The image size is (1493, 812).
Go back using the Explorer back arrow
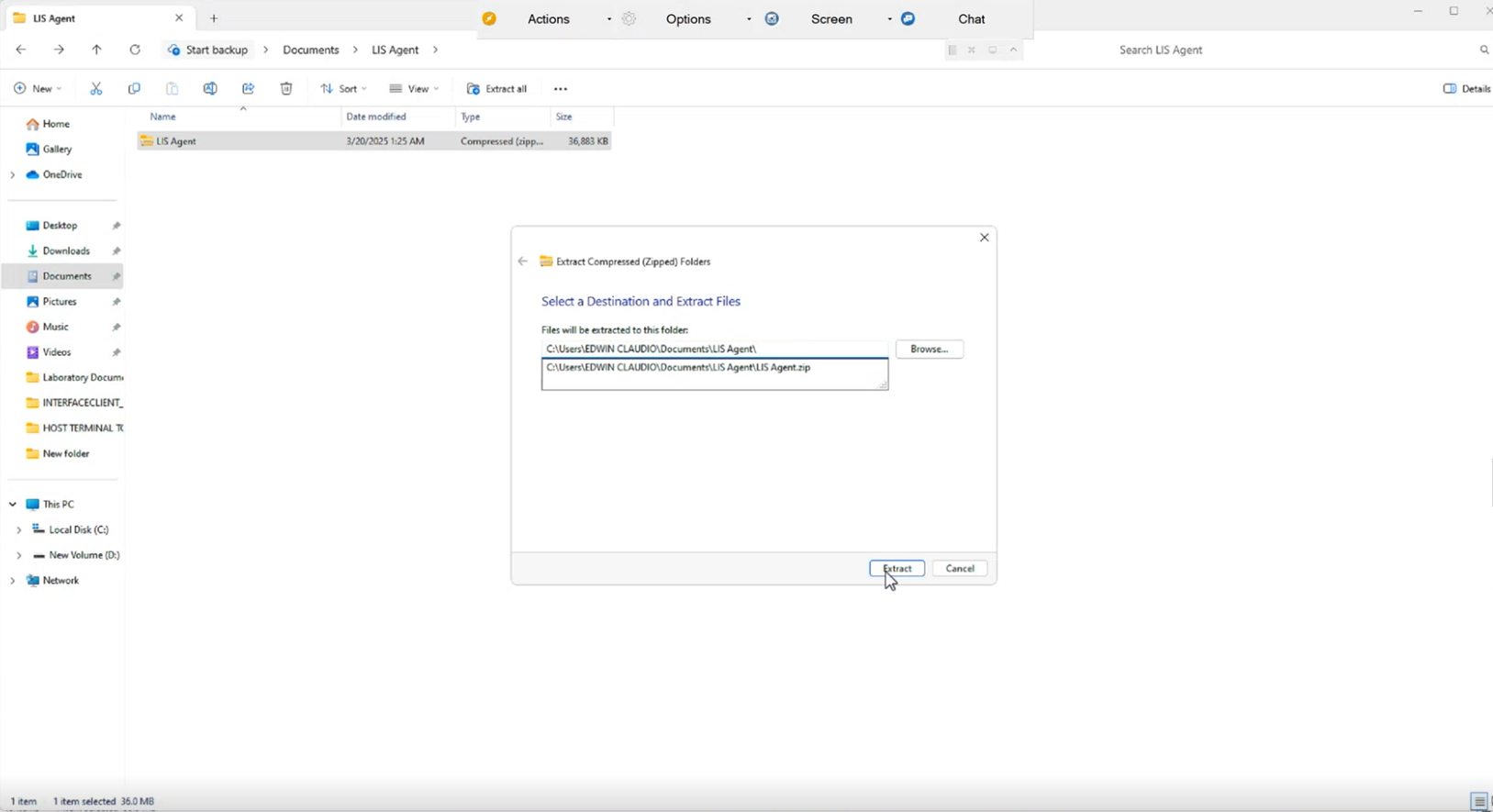21,50
